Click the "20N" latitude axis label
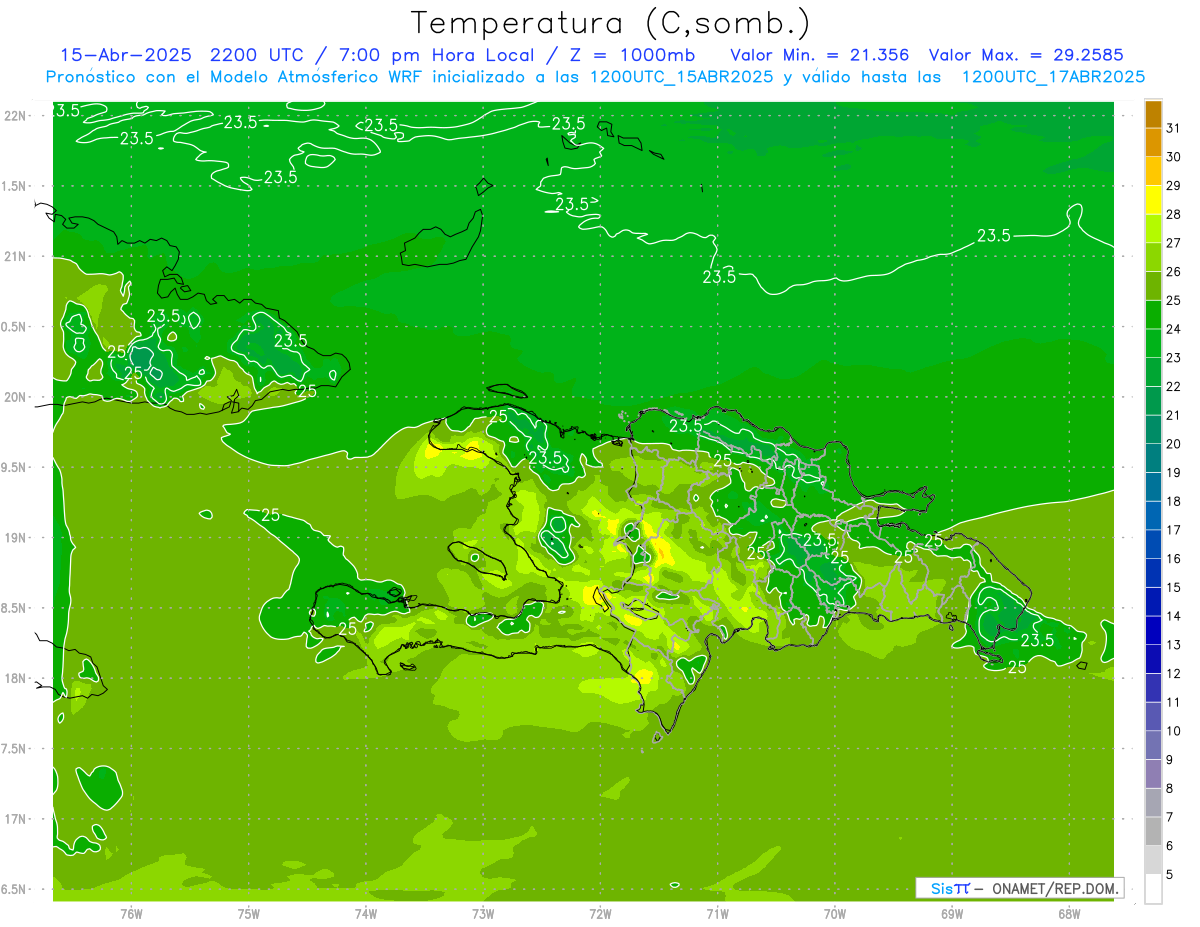 [x=16, y=397]
